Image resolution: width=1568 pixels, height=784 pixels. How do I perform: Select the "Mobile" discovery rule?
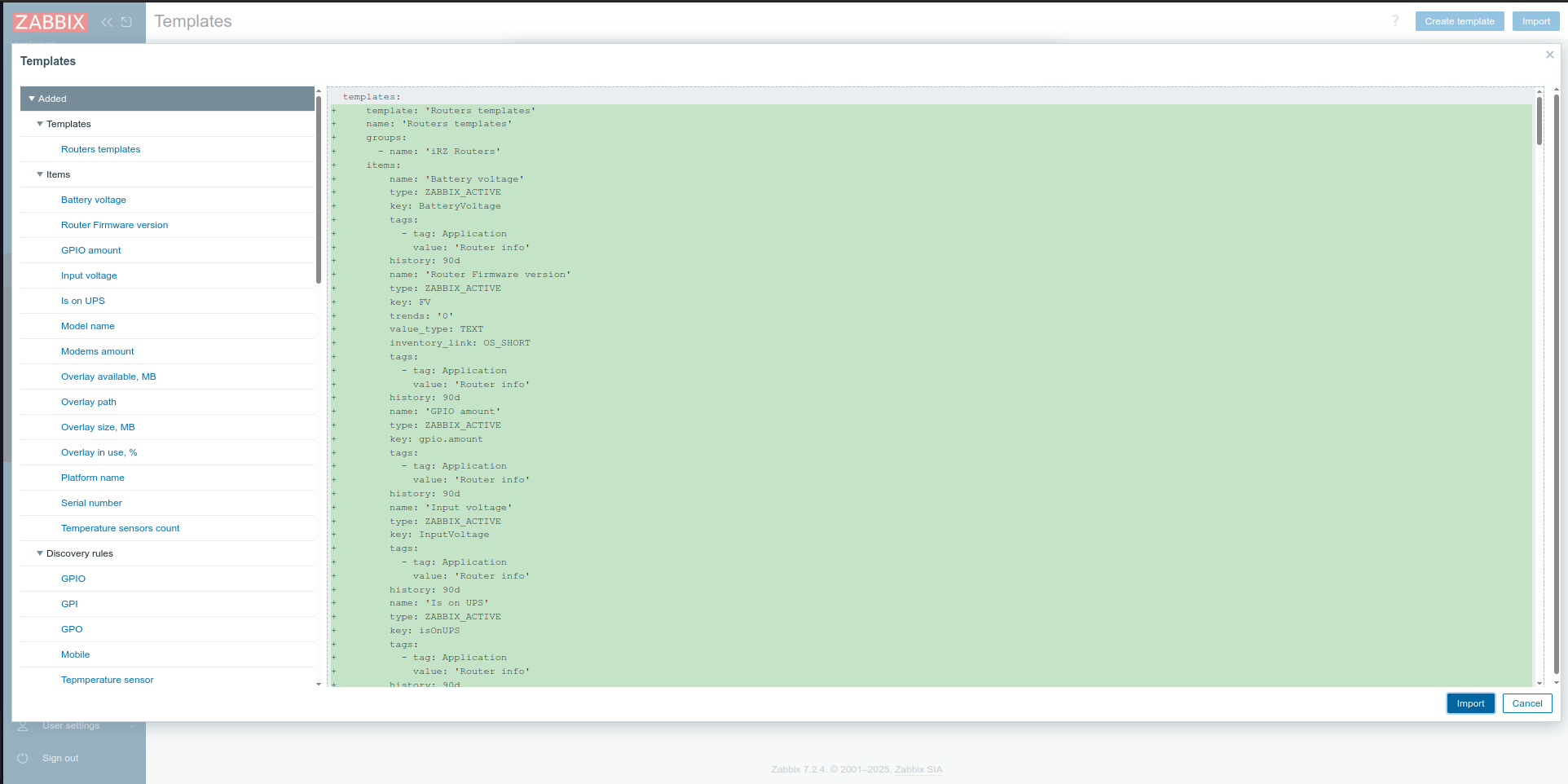point(75,654)
